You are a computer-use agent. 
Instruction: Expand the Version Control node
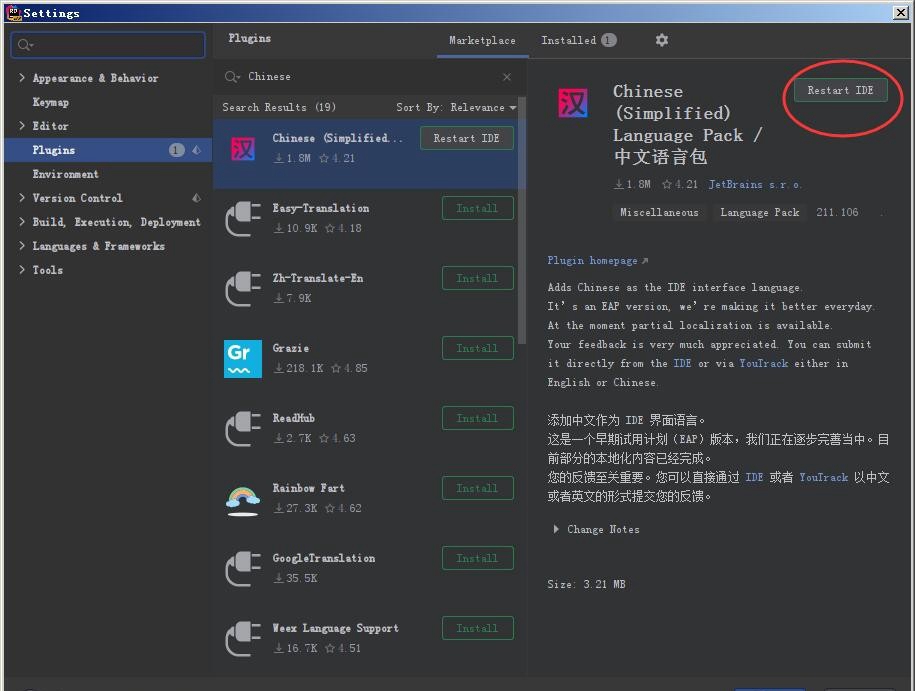click(x=22, y=198)
